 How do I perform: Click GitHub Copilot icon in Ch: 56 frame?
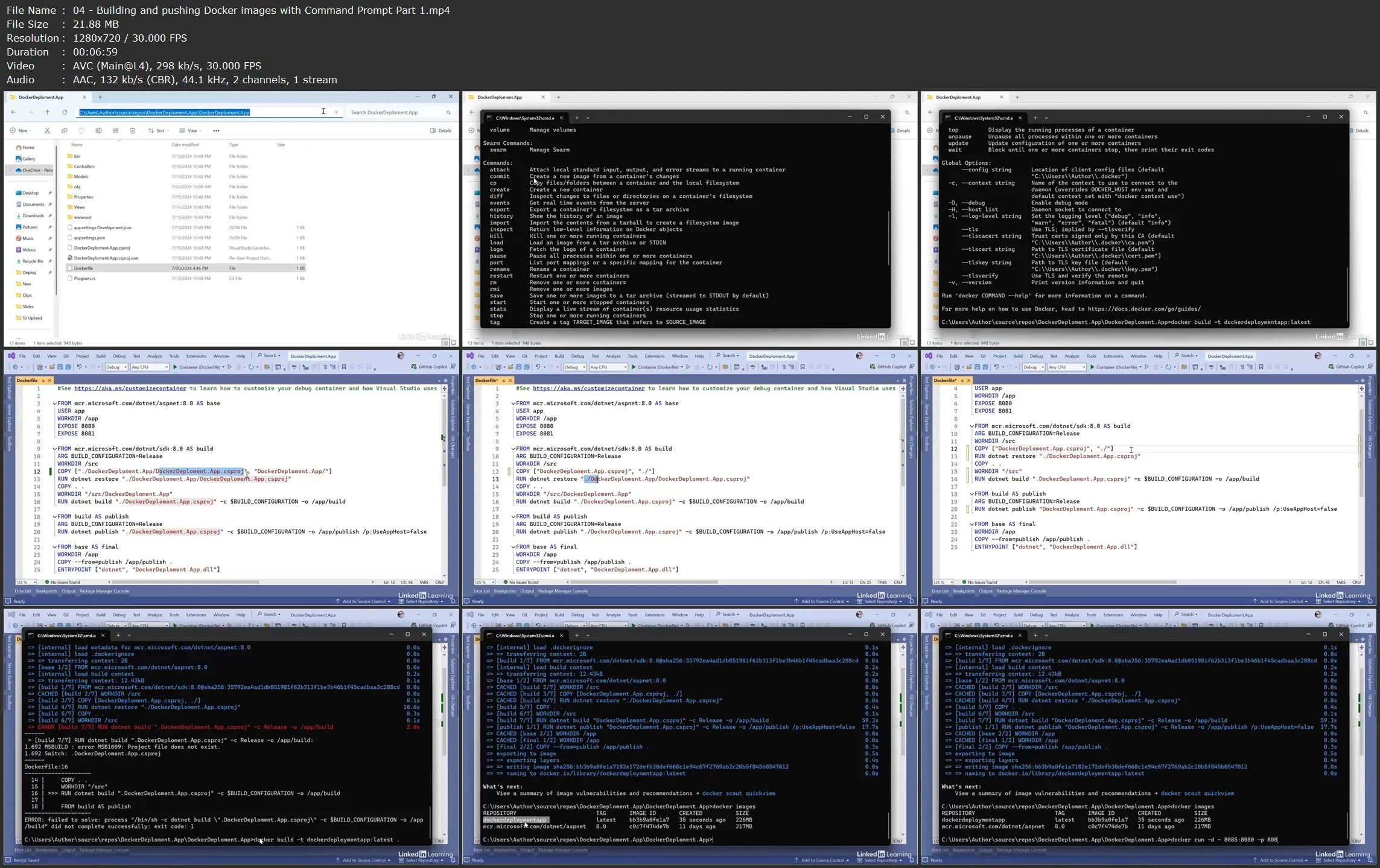414,367
